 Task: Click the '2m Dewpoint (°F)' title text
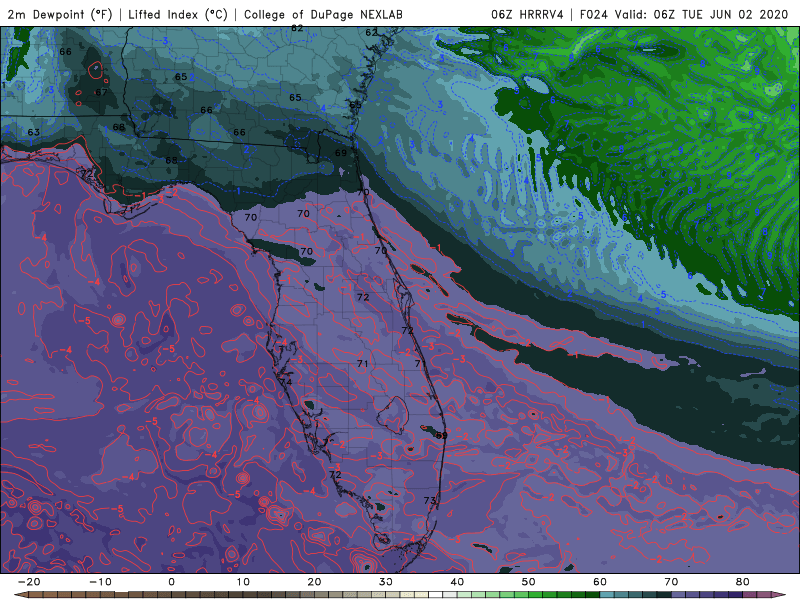point(60,14)
